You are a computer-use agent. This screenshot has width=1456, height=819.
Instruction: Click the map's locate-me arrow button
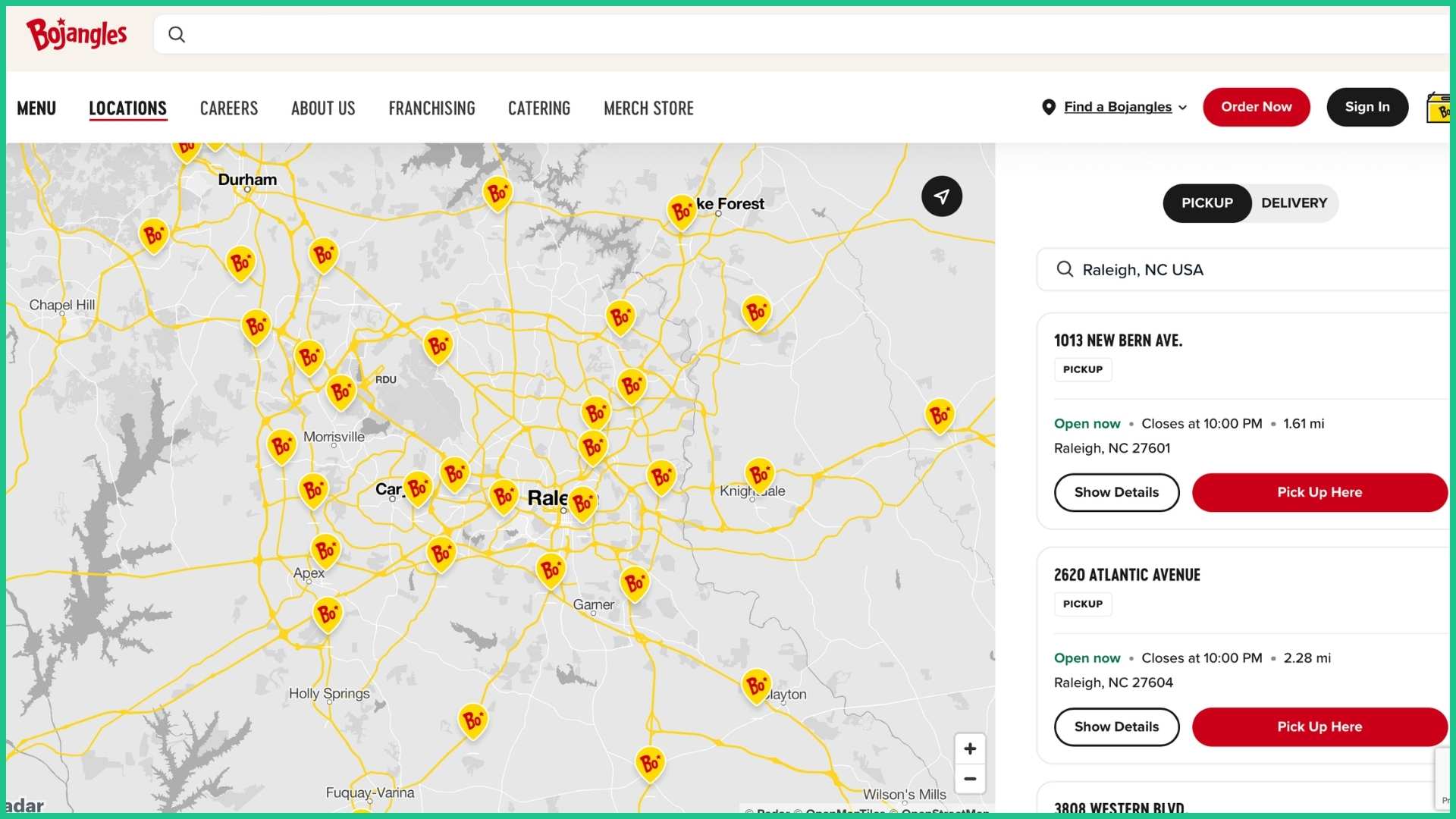(x=942, y=196)
